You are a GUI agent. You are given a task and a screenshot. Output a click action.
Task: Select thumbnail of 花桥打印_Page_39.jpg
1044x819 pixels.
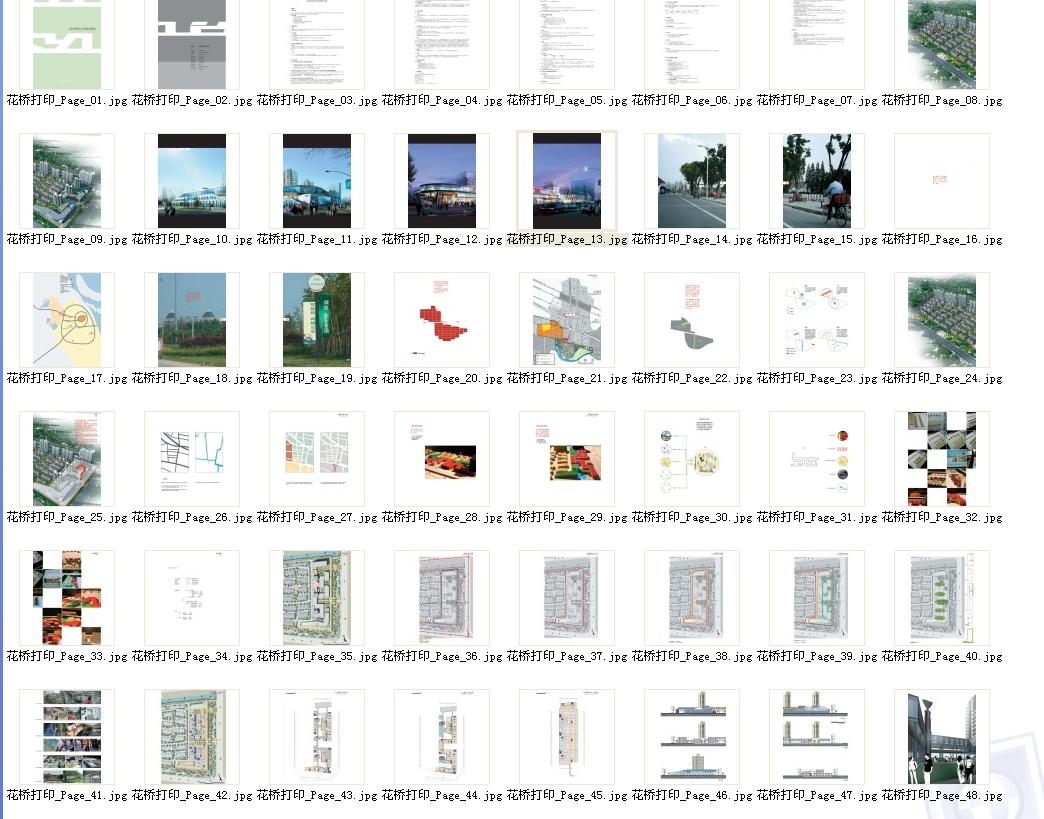[817, 598]
